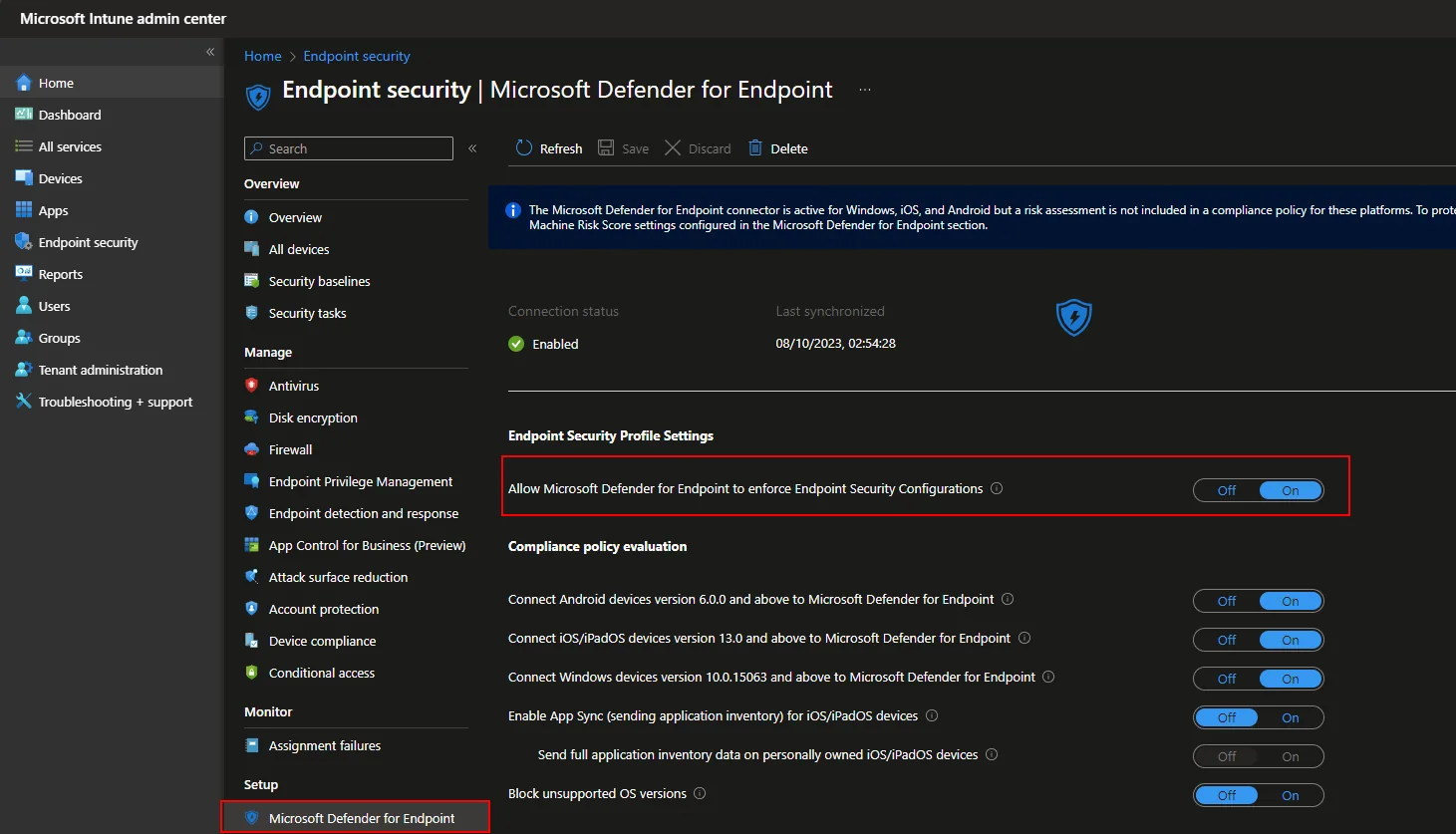Click the Security baselines icon
The width and height of the screenshot is (1456, 834).
pos(252,281)
